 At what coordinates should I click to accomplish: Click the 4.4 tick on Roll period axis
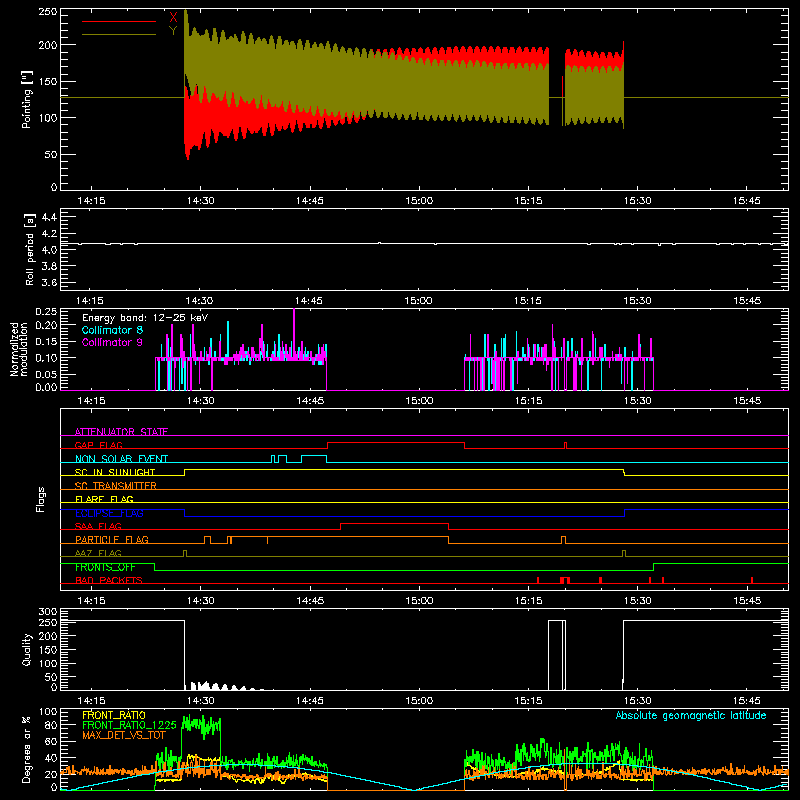[x=49, y=217]
